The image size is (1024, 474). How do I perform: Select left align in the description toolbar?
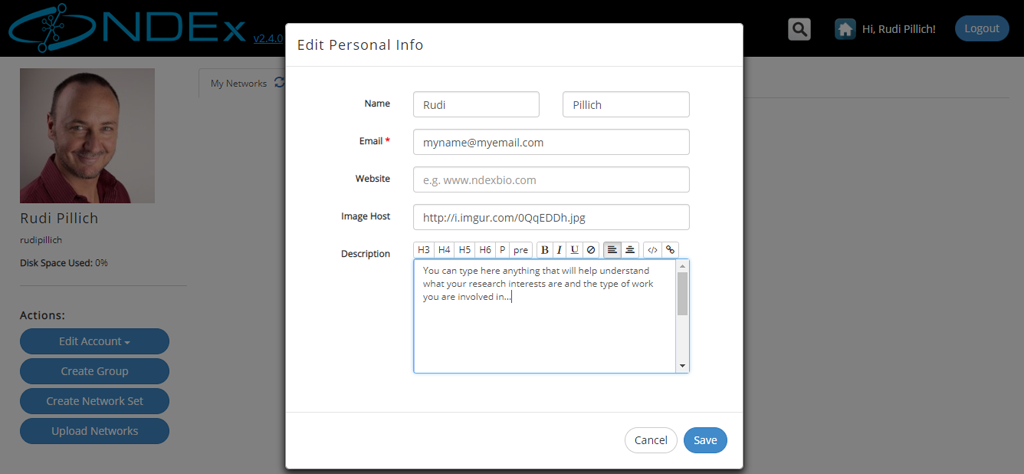[612, 249]
